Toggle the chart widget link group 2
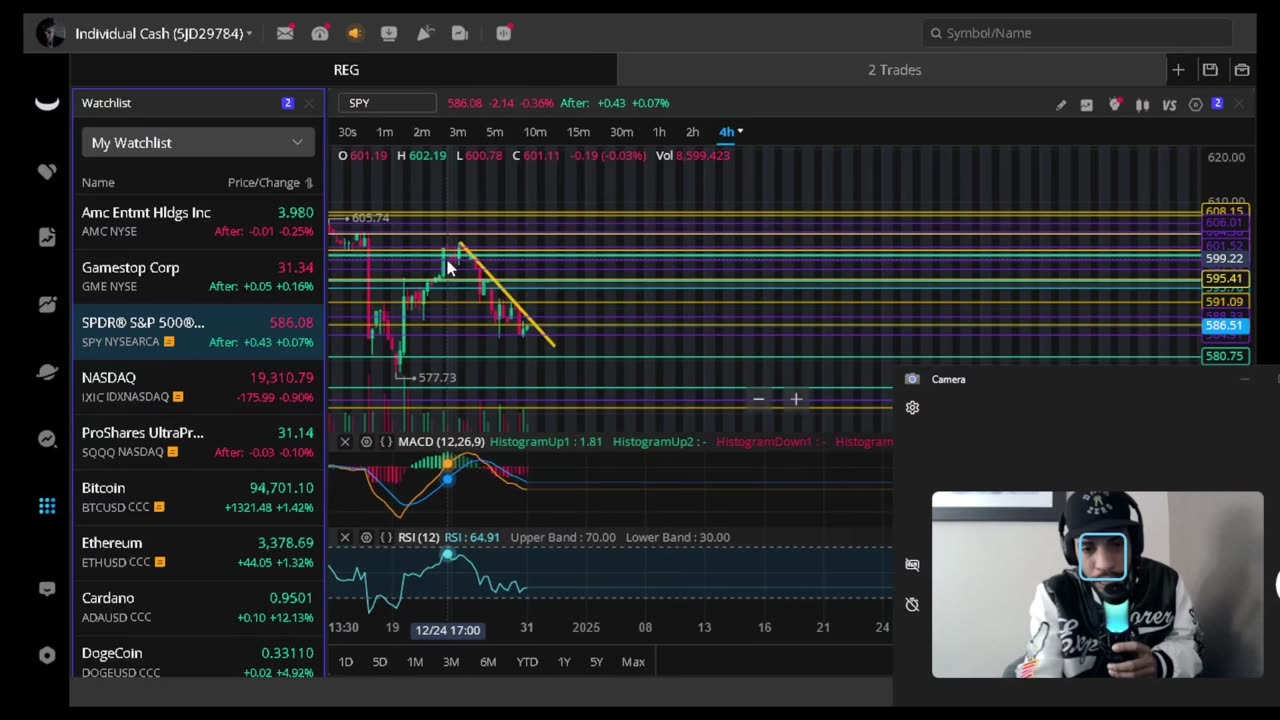Screen dimensions: 1280x720 tap(1217, 104)
